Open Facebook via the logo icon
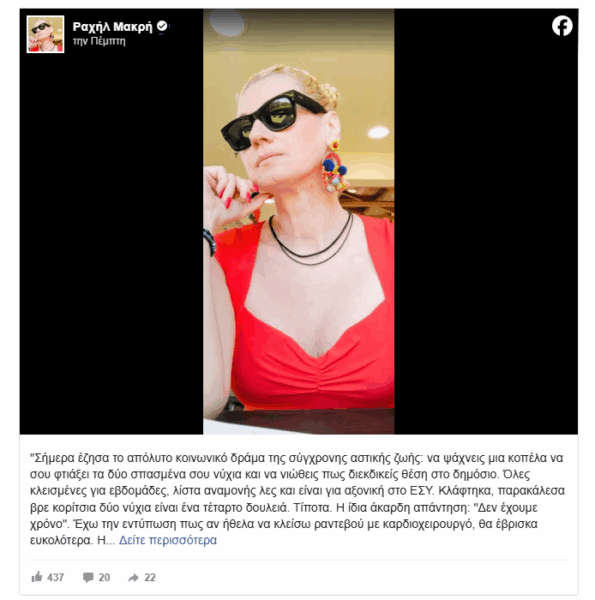Image resolution: width=595 pixels, height=600 pixels. (x=562, y=26)
